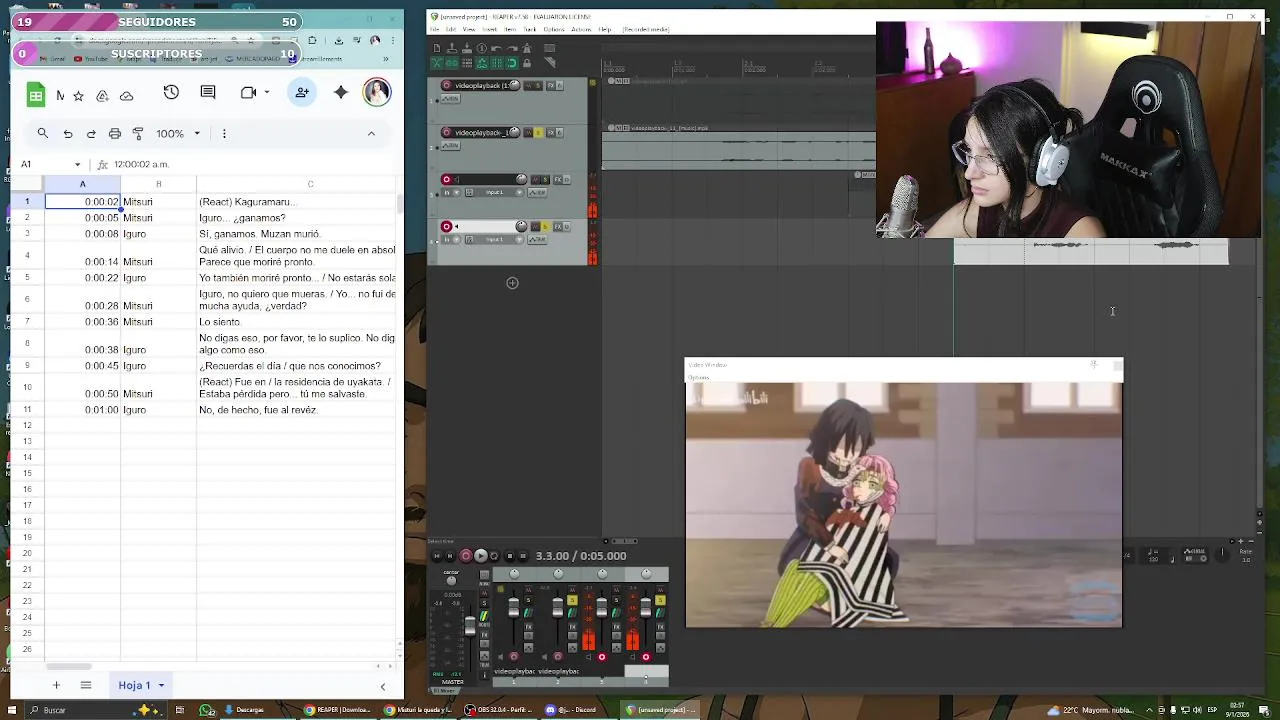Click the transport Stop button
The image size is (1280, 720).
tap(510, 556)
